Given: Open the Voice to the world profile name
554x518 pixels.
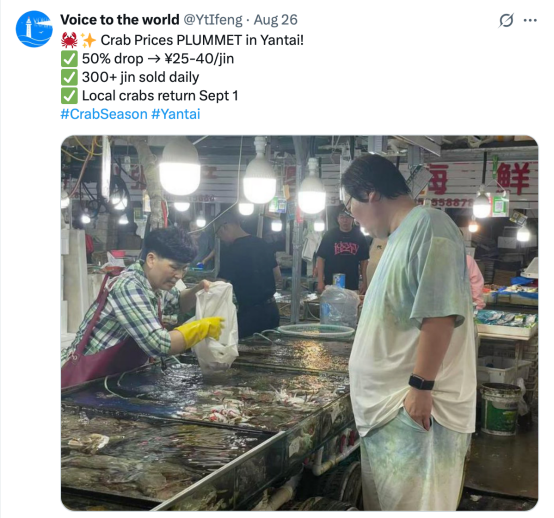Looking at the screenshot, I should tap(120, 20).
